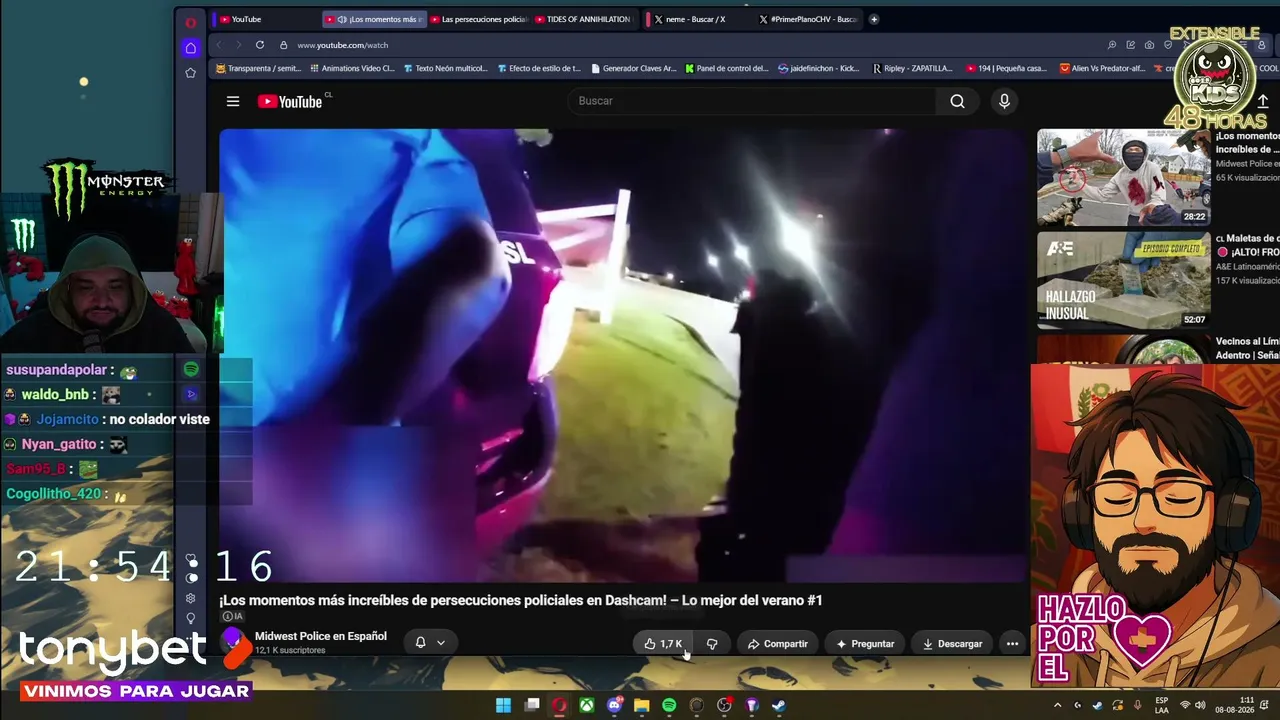Open the volume speaker tray icon
Viewport: 1280px width, 720px height.
pyautogui.click(x=1200, y=705)
